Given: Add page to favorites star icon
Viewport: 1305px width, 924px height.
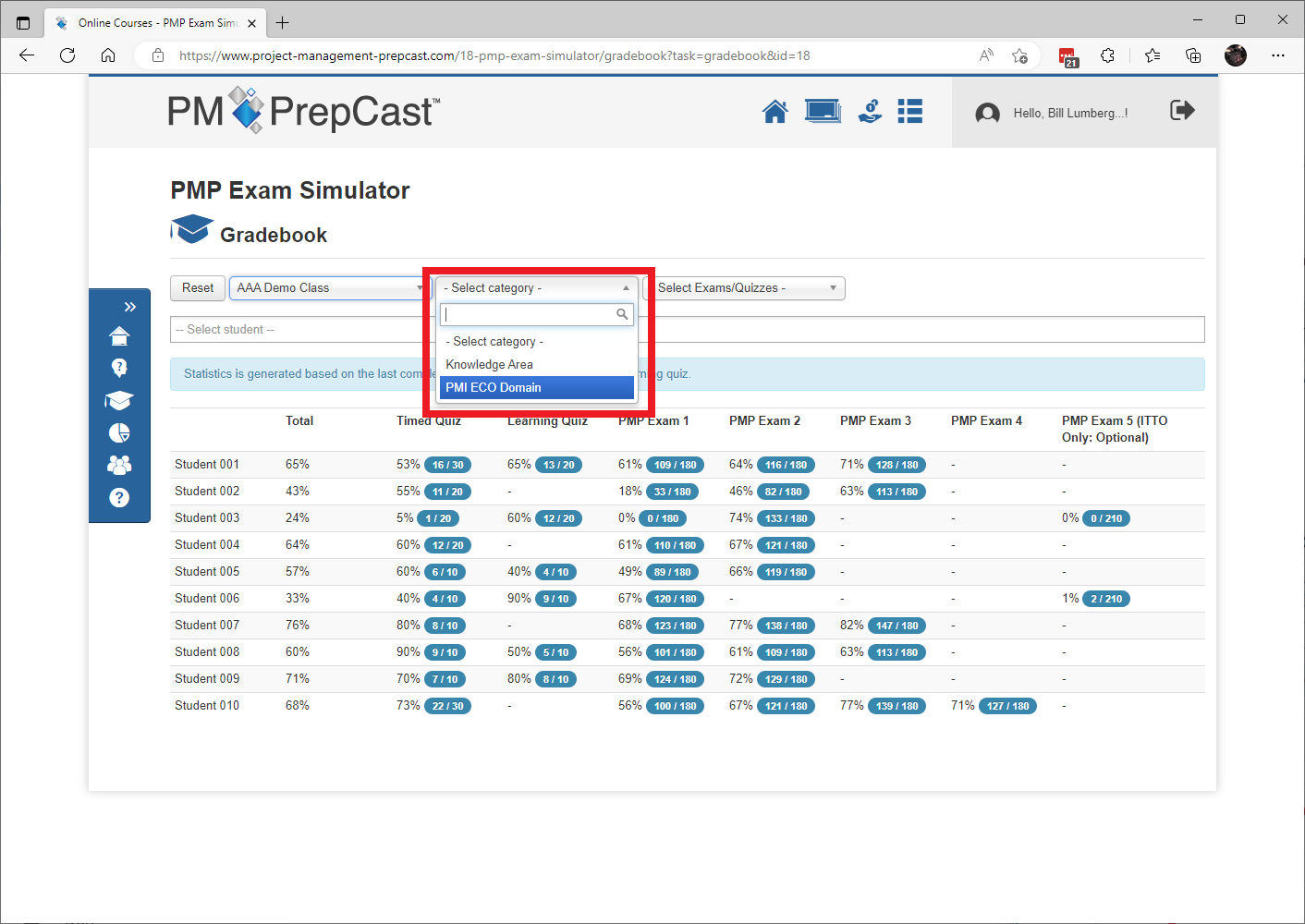Looking at the screenshot, I should pyautogui.click(x=1019, y=55).
